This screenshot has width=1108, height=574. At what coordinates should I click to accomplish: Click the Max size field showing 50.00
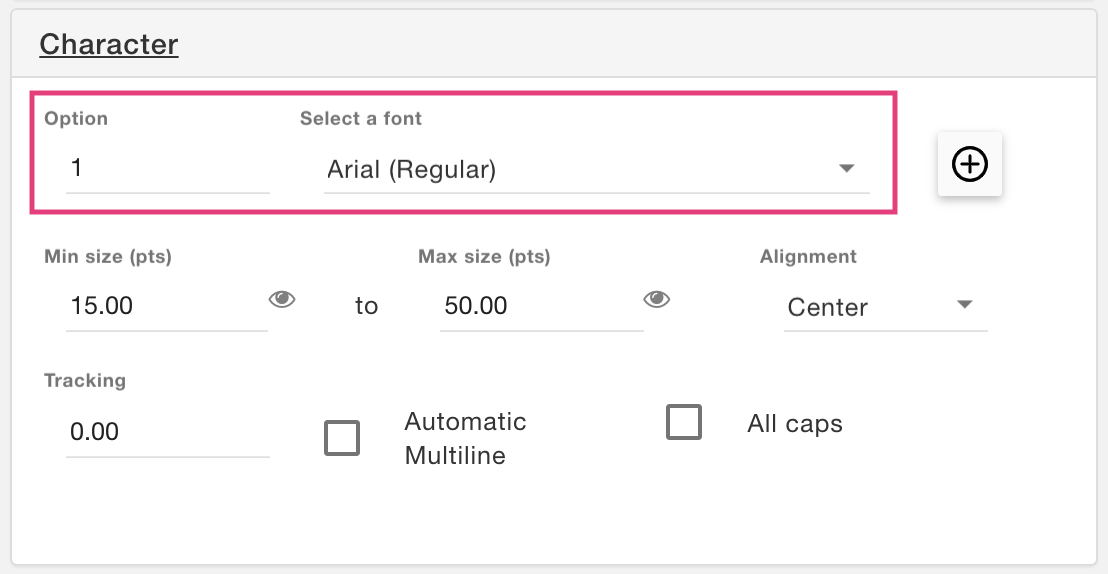click(541, 306)
